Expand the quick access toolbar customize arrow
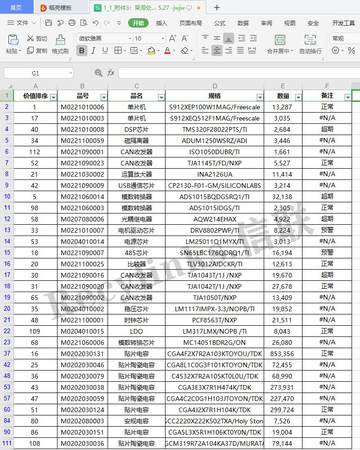 119,23
